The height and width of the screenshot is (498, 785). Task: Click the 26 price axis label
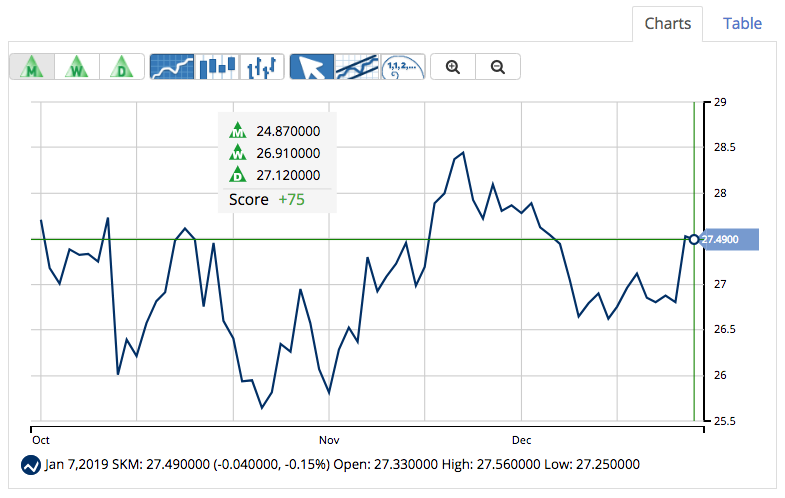point(720,375)
